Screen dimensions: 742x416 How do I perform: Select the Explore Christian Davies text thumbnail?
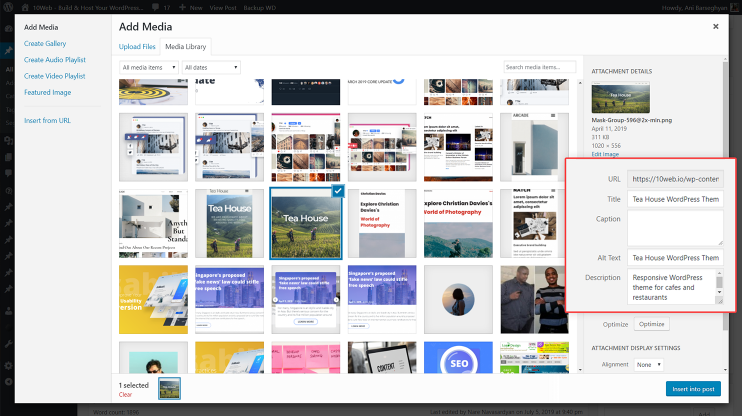coord(382,223)
